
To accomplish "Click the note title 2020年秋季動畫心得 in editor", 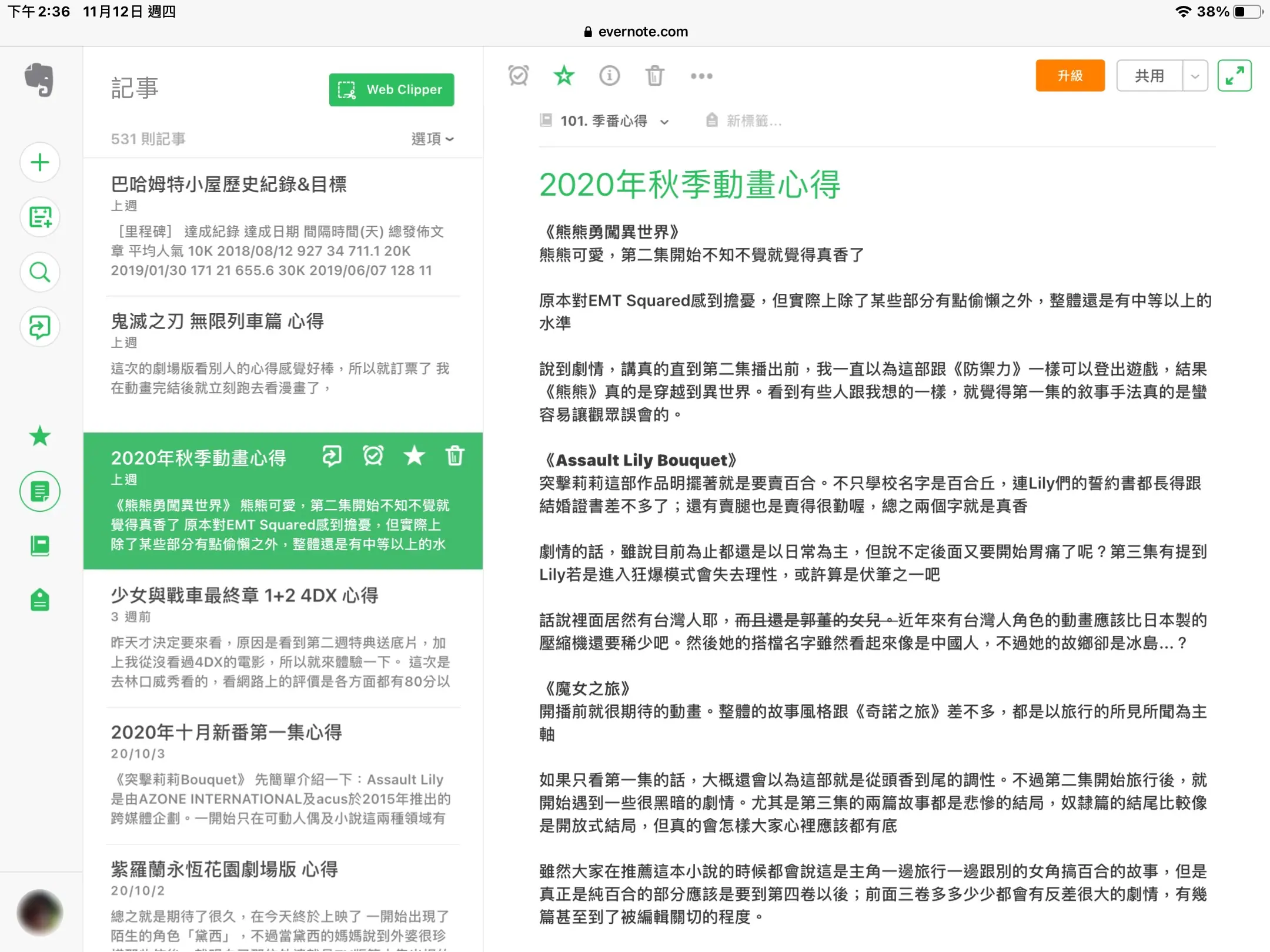I will pyautogui.click(x=690, y=185).
